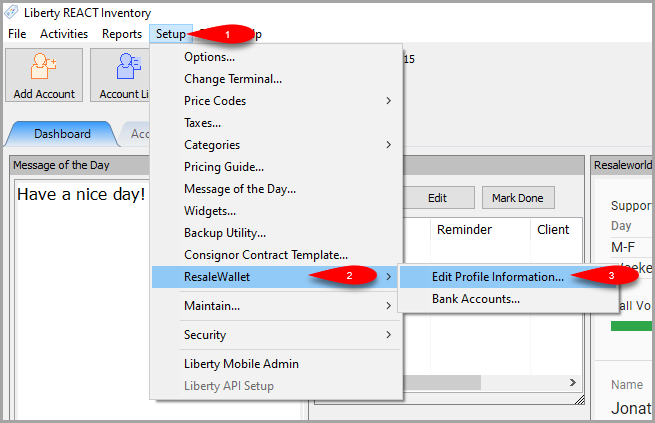Expand the Price Codes submenu arrow
The width and height of the screenshot is (655, 423).
tap(388, 101)
